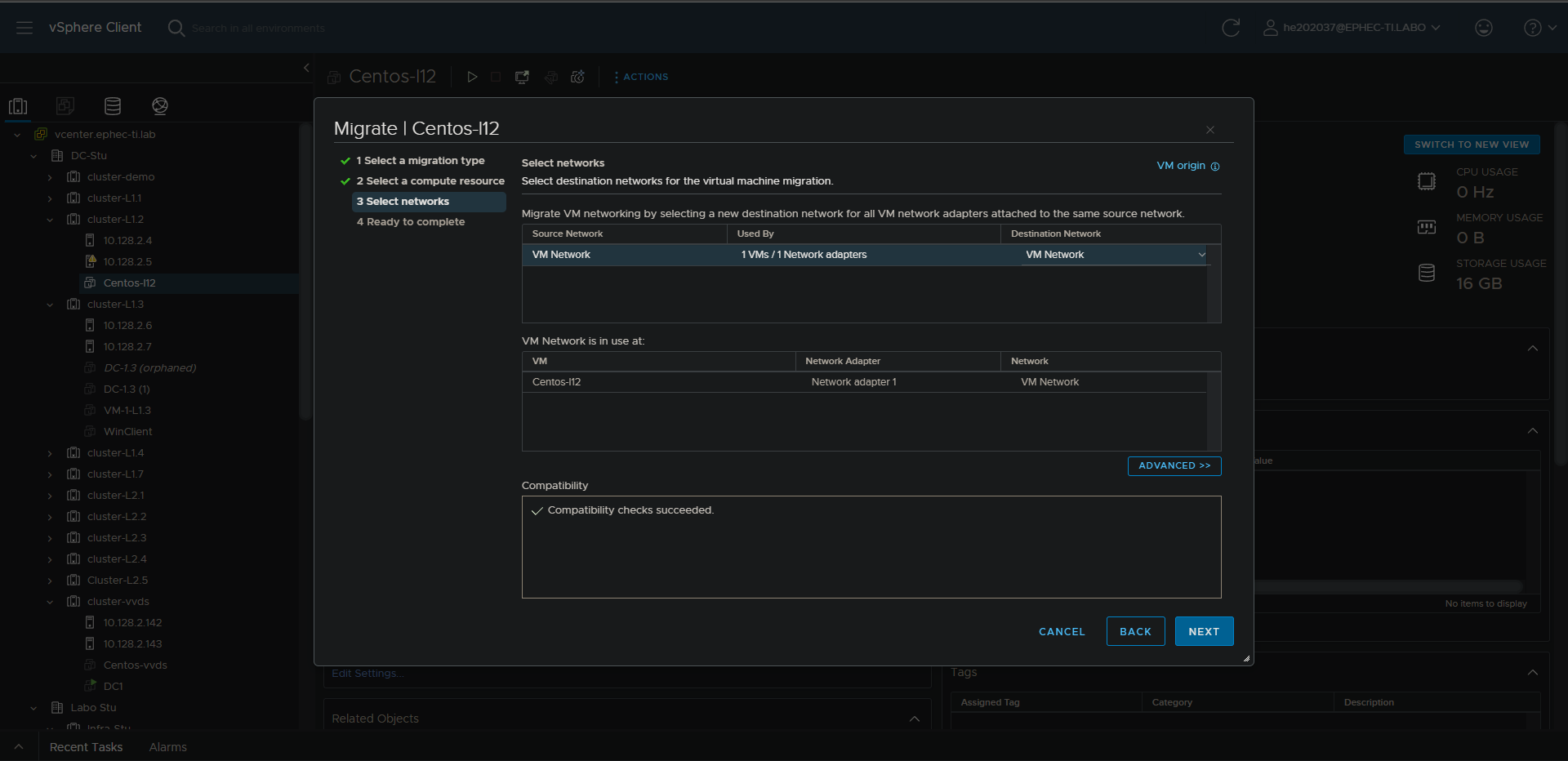This screenshot has height=761, width=1568.
Task: Collapse the left navigation pane
Action: click(306, 68)
